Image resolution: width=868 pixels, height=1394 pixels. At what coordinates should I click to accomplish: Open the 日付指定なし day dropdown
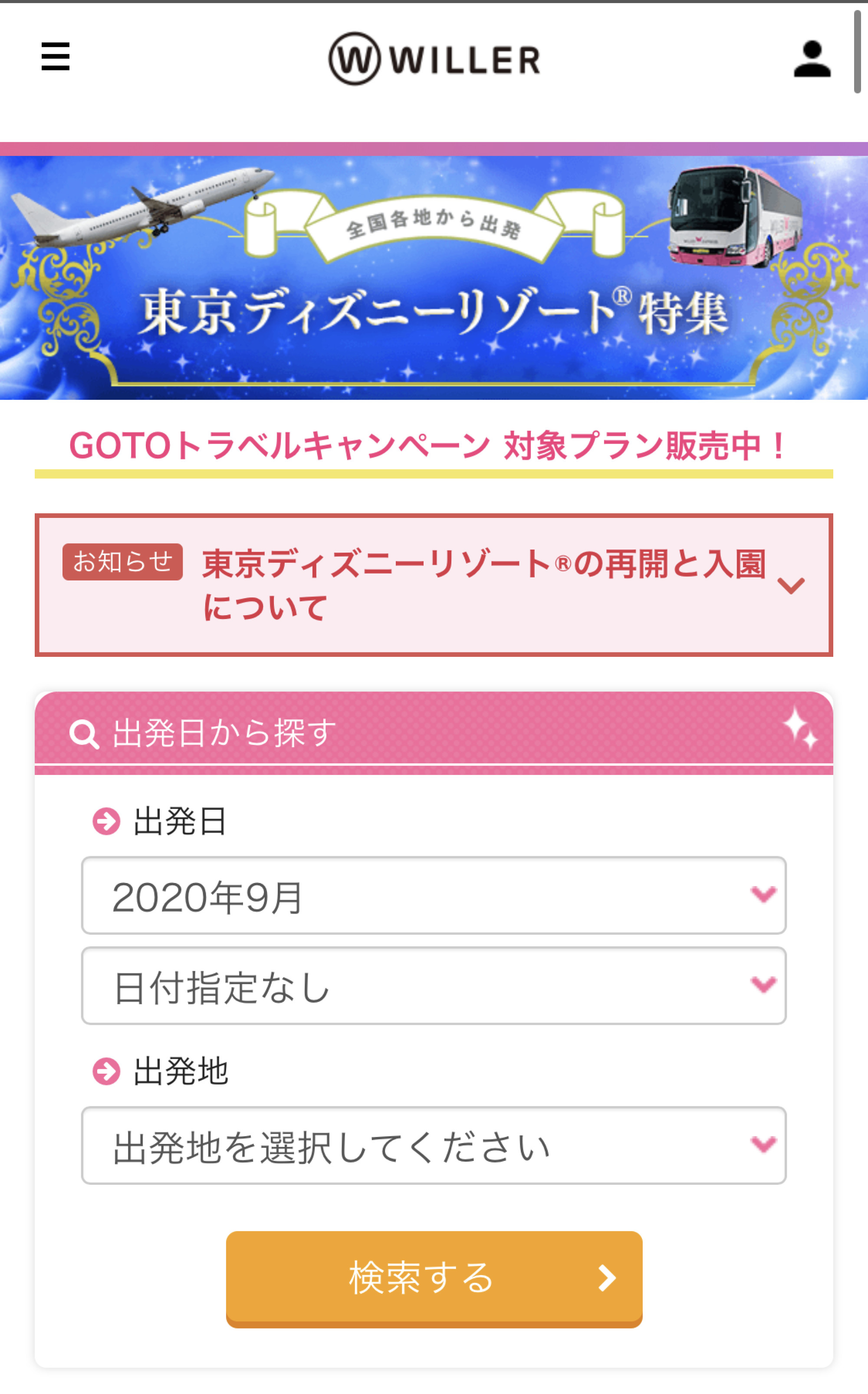[x=434, y=986]
